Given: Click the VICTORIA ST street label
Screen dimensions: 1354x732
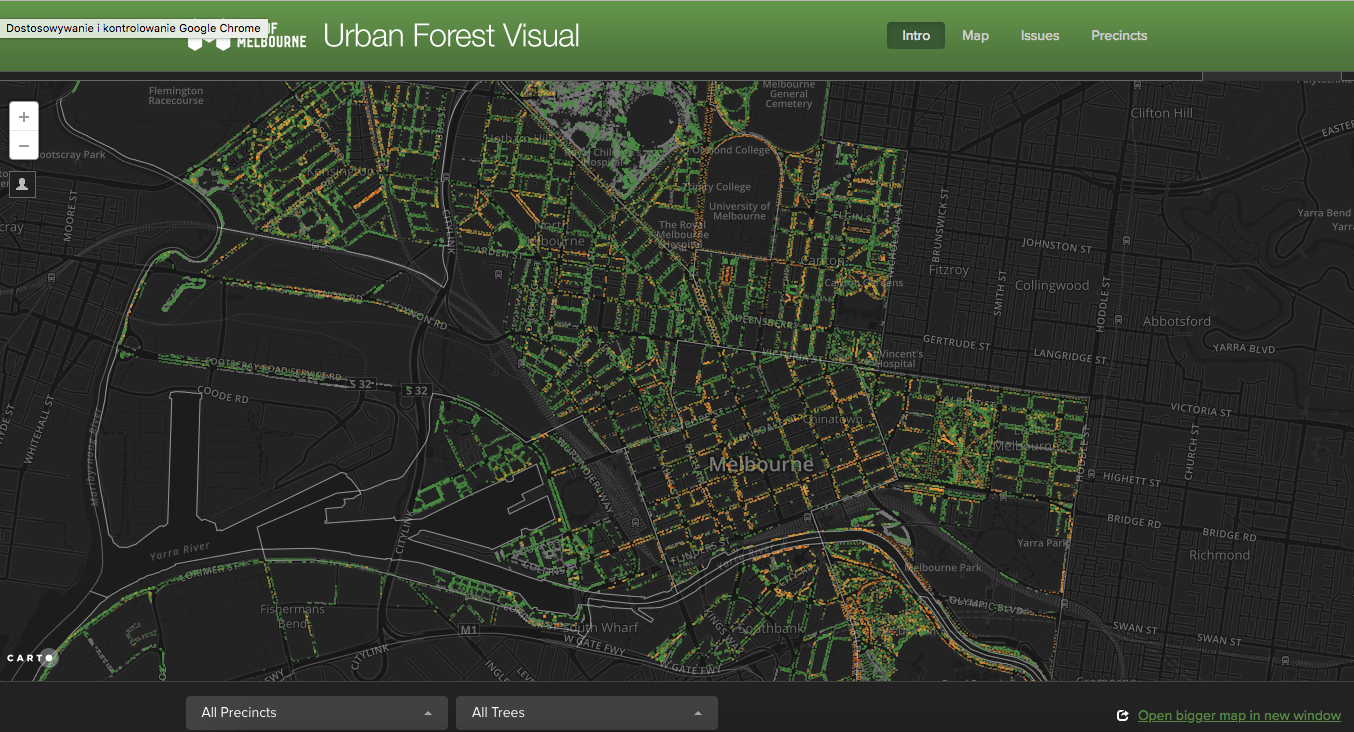Looking at the screenshot, I should tap(1200, 410).
